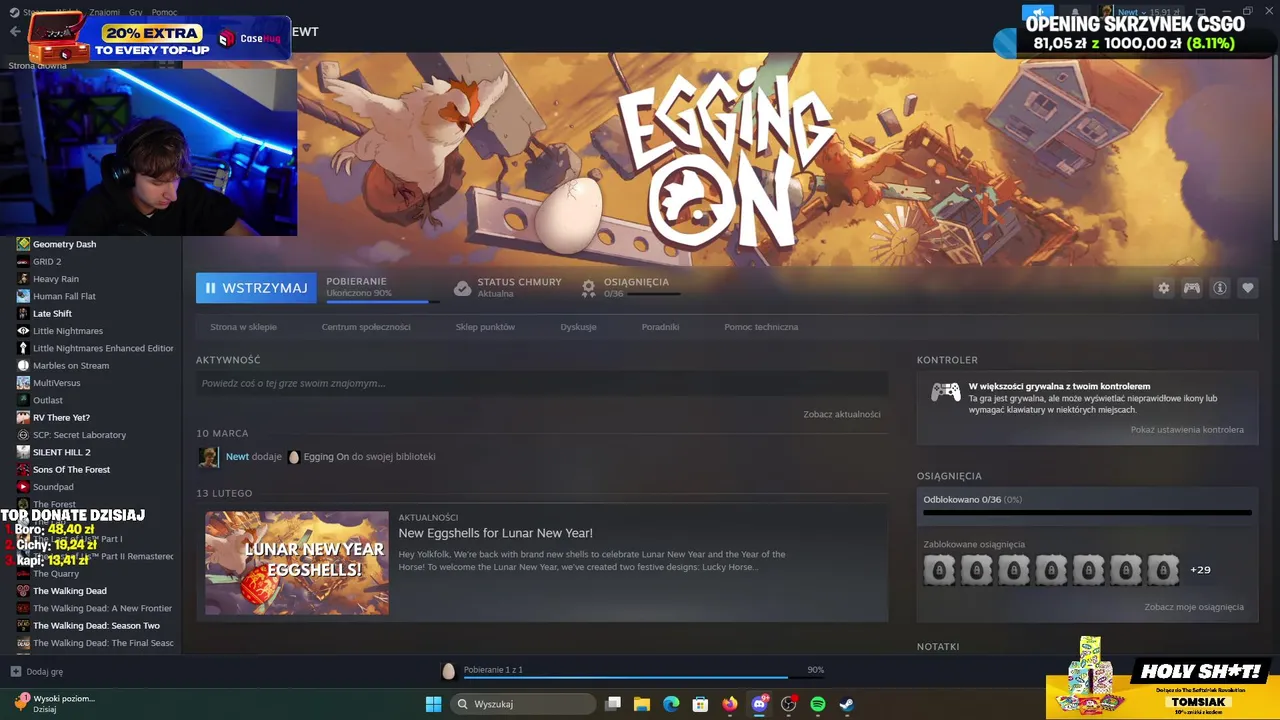This screenshot has width=1280, height=720.
Task: Select SCP: Secret Laboratory
Action: [79, 435]
